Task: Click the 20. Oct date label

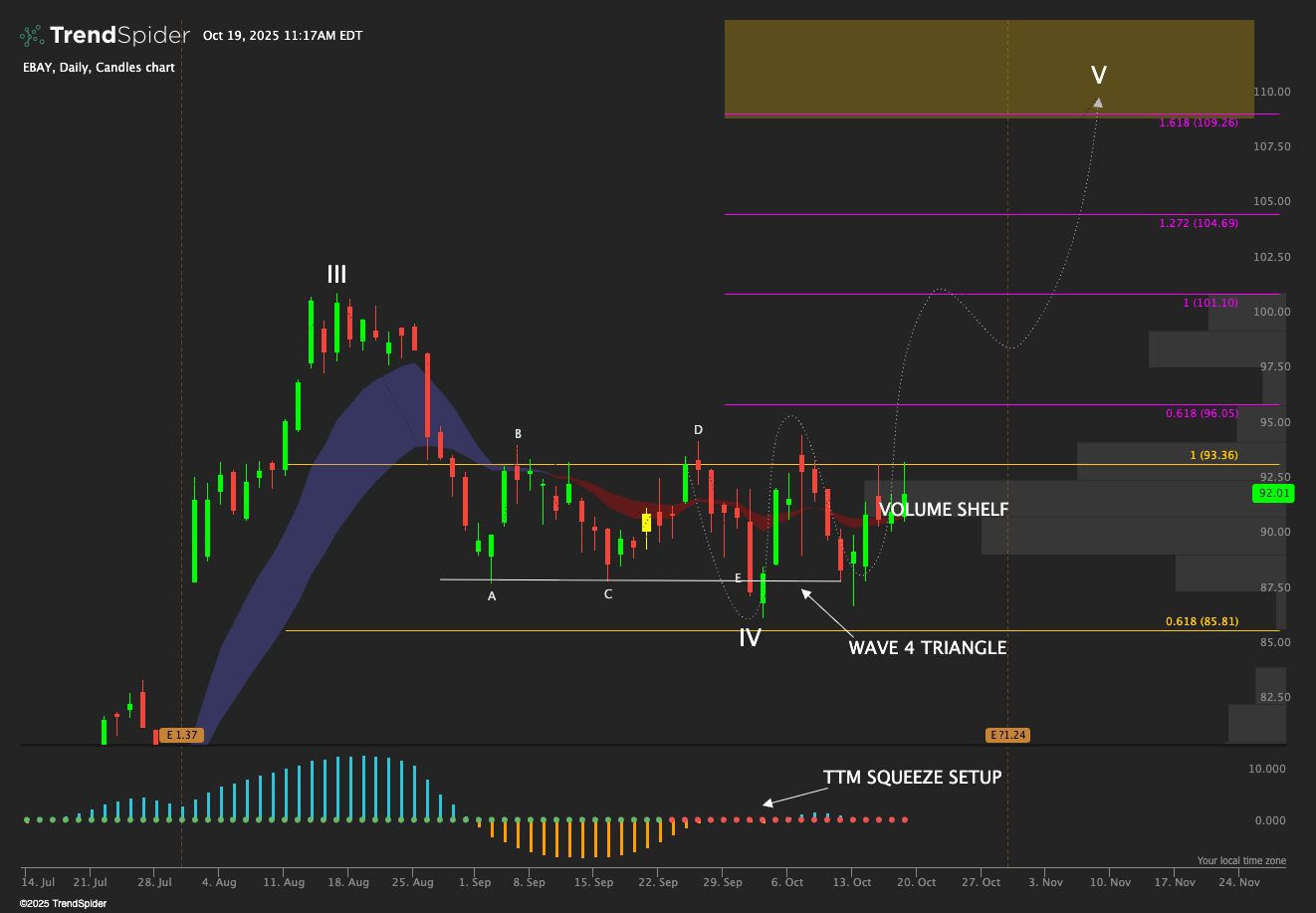Action: (918, 882)
